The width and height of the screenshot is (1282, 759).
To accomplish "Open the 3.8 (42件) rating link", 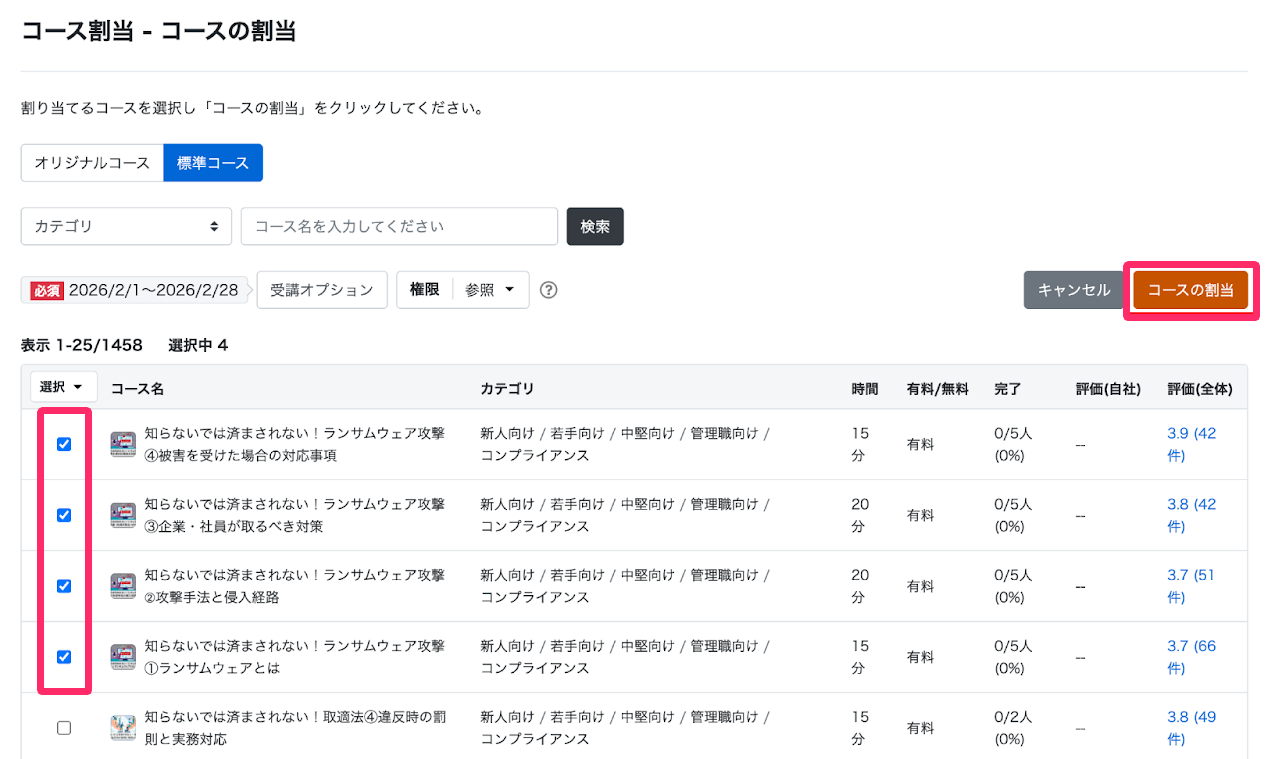I will 1192,515.
